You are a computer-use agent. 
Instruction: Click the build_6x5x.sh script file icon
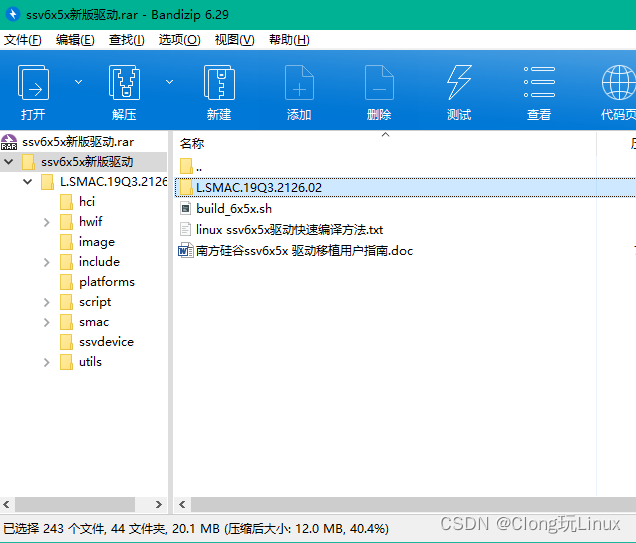(186, 208)
